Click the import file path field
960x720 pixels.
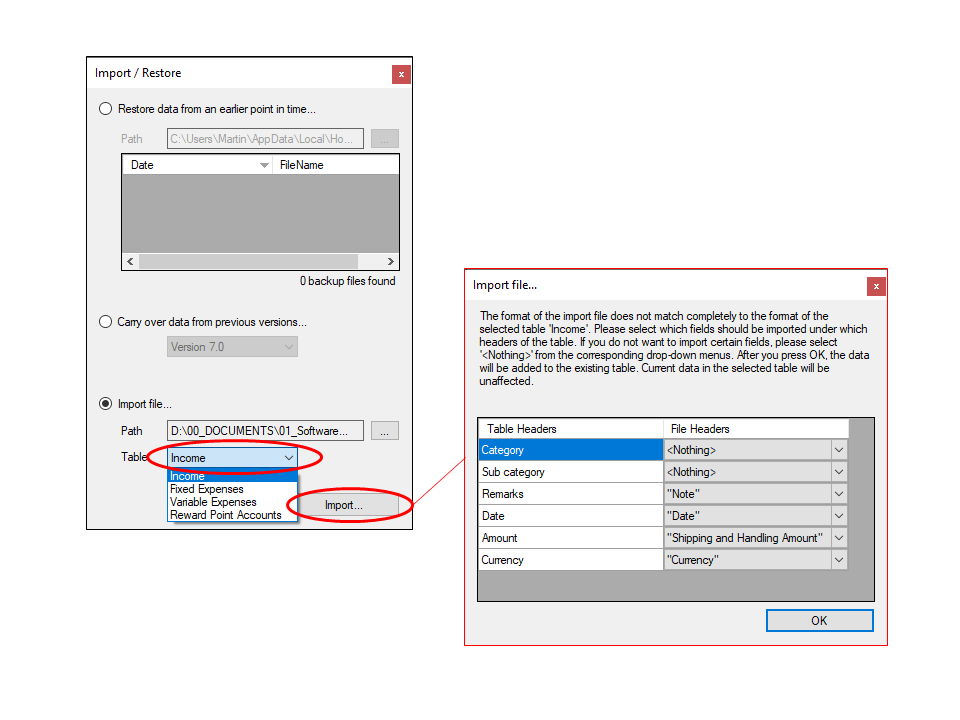(265, 431)
